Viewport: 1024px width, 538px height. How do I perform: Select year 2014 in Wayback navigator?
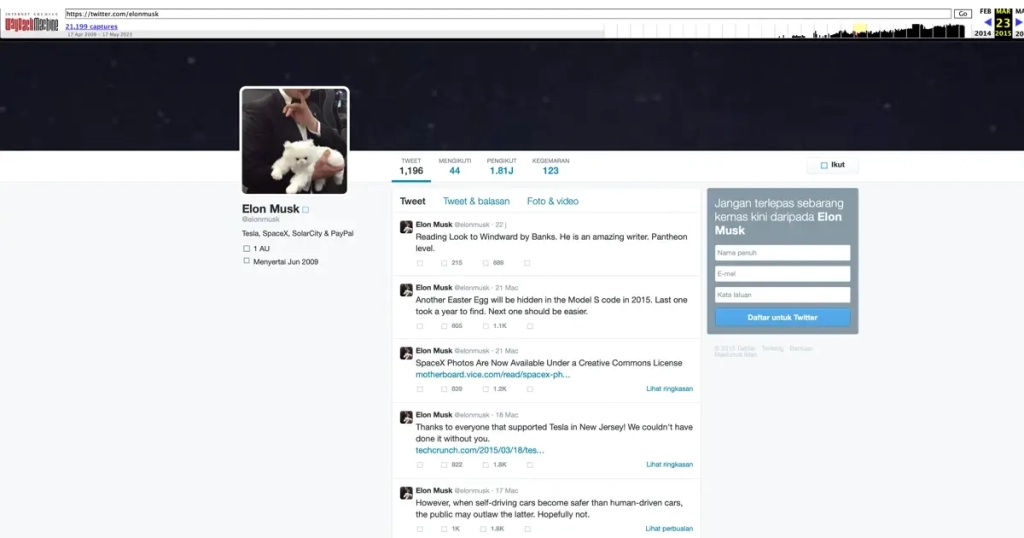[x=983, y=33]
